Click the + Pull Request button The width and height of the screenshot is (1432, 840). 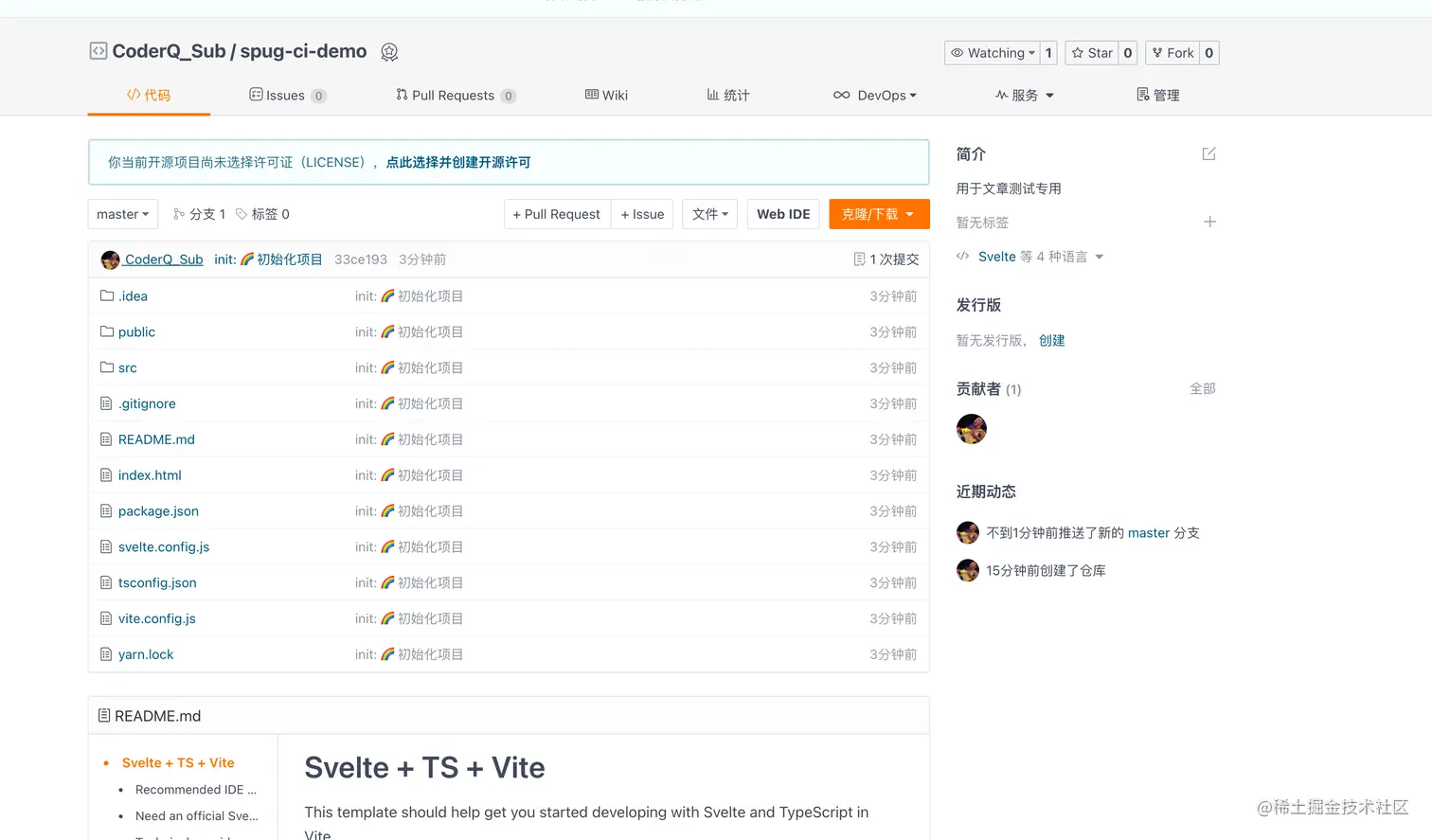pyautogui.click(x=557, y=214)
